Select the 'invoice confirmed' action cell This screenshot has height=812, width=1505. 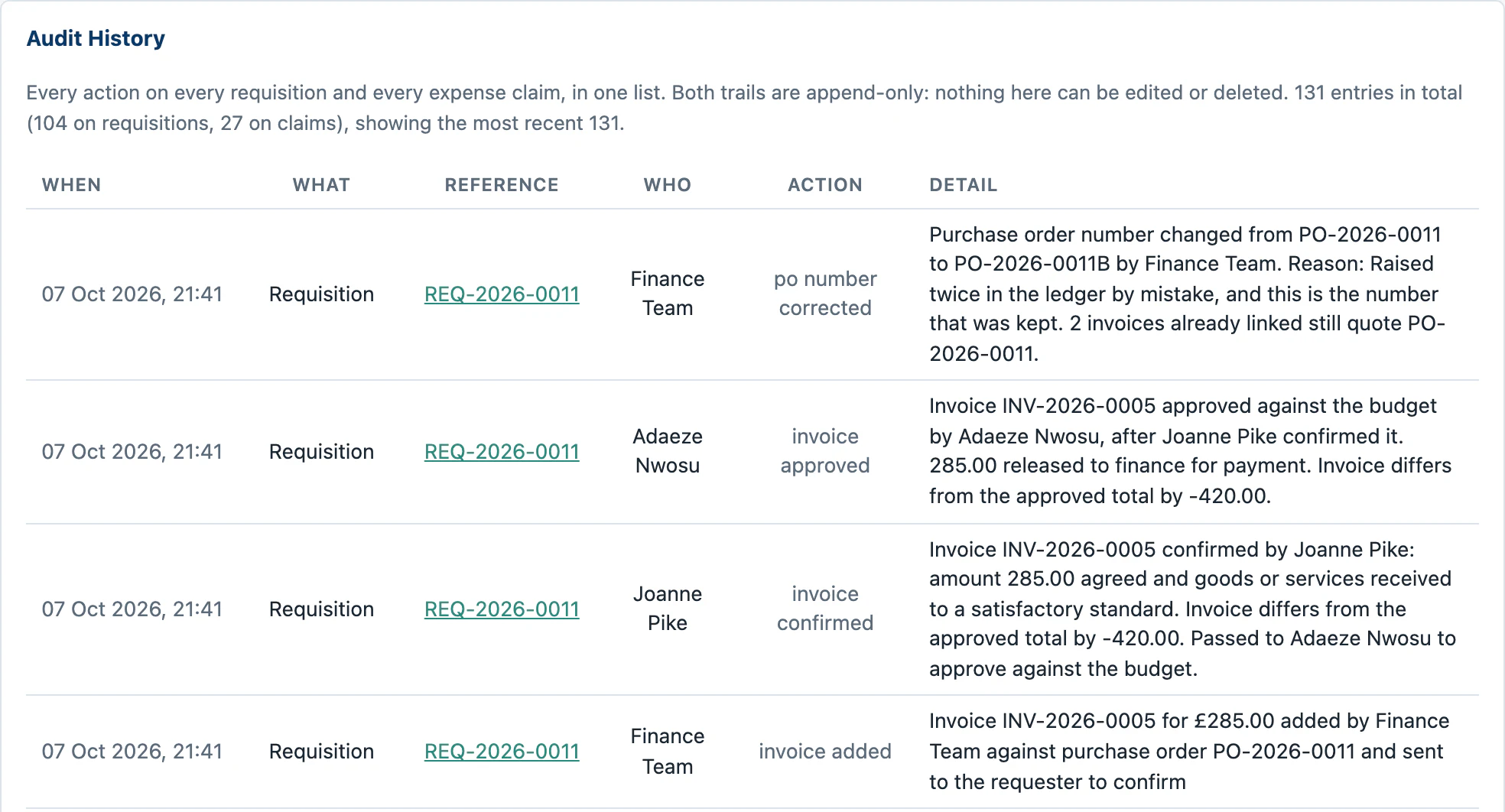[x=825, y=609]
